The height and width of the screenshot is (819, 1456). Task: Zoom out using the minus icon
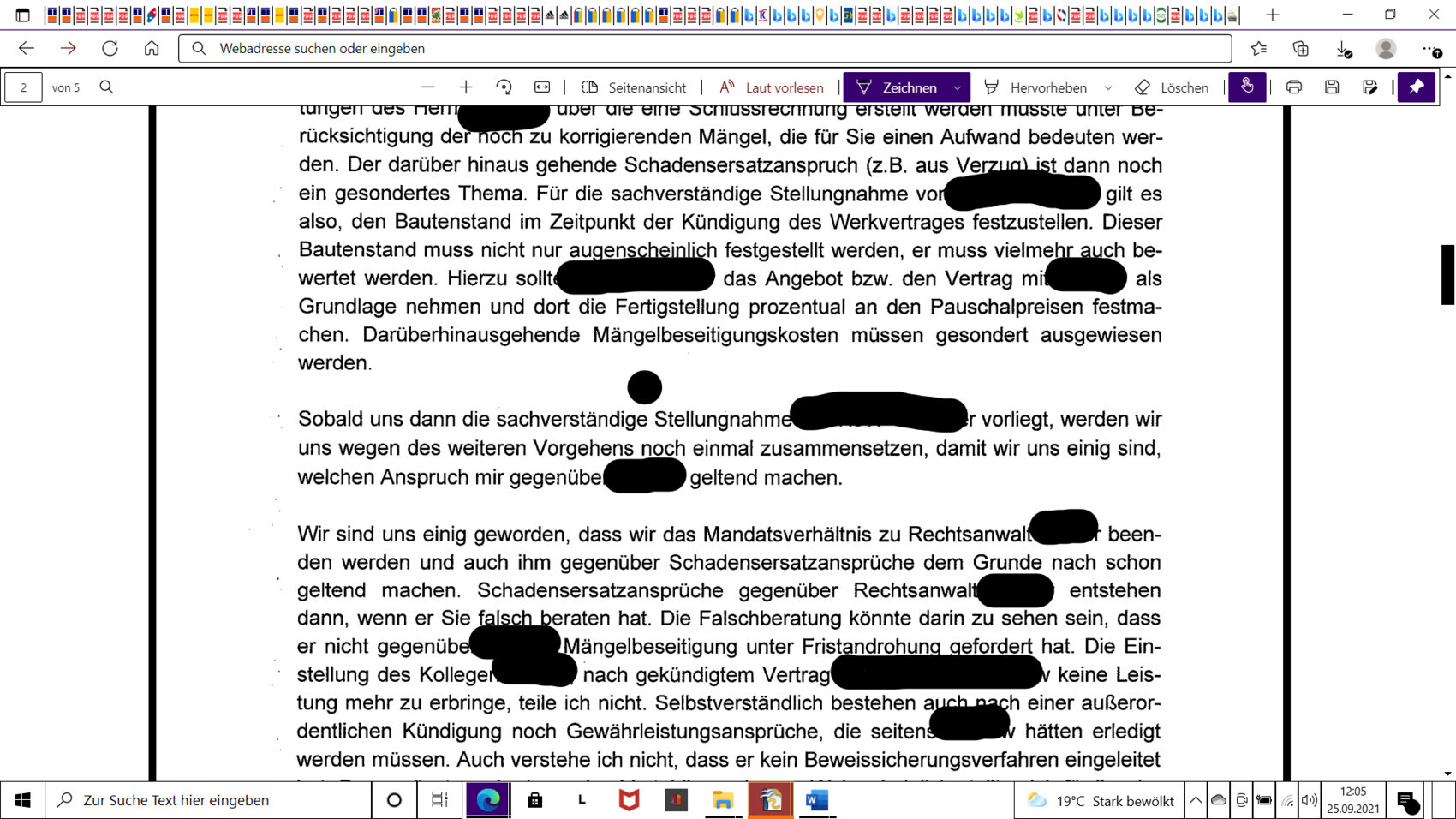pyautogui.click(x=428, y=87)
